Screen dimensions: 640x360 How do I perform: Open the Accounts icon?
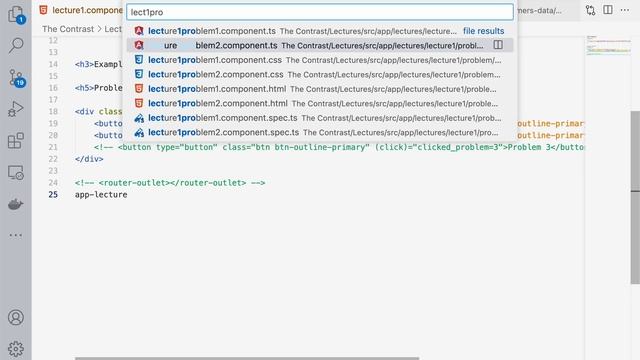[x=16, y=318]
